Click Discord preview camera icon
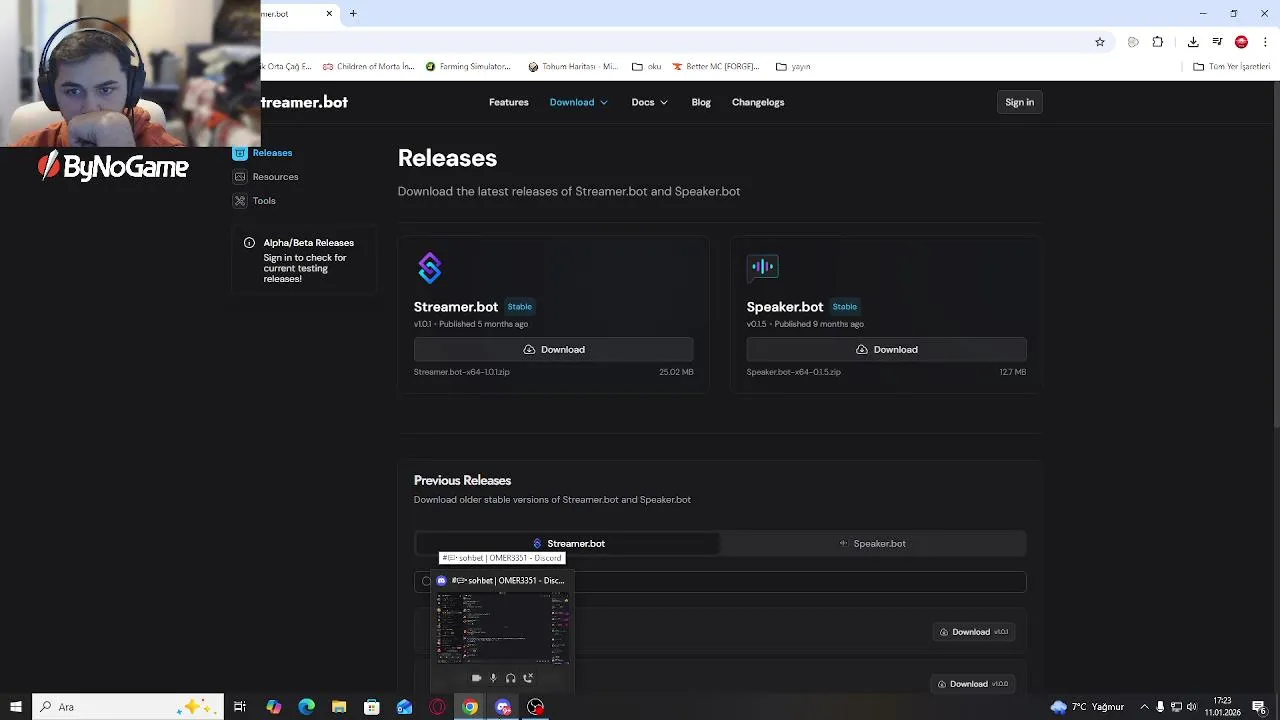 click(476, 678)
